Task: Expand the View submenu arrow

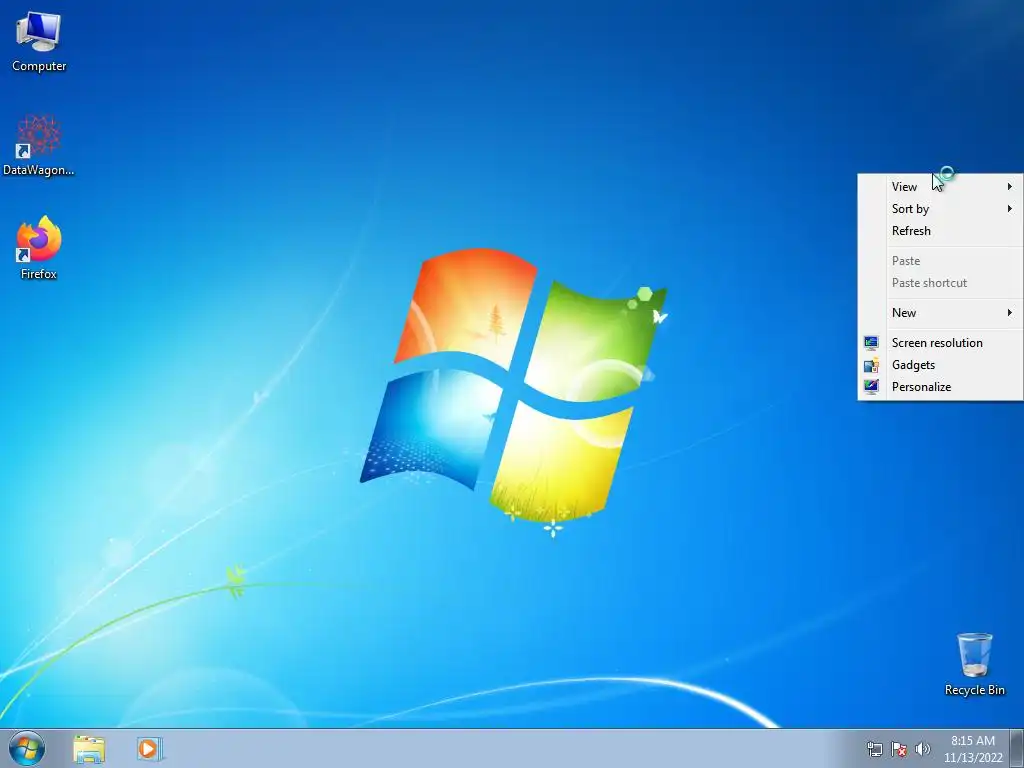Action: pyautogui.click(x=1010, y=187)
